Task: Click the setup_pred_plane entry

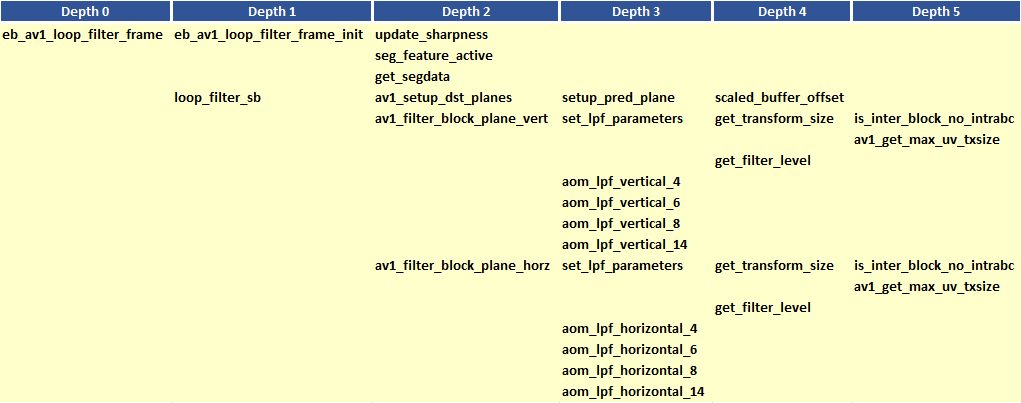Action: pyautogui.click(x=618, y=98)
